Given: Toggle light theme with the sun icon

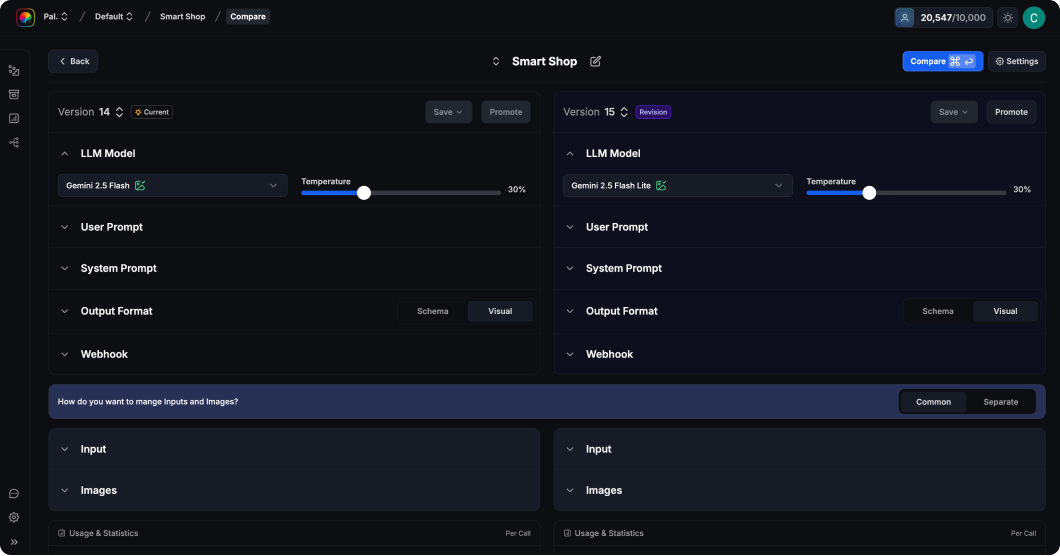Looking at the screenshot, I should (x=1007, y=17).
